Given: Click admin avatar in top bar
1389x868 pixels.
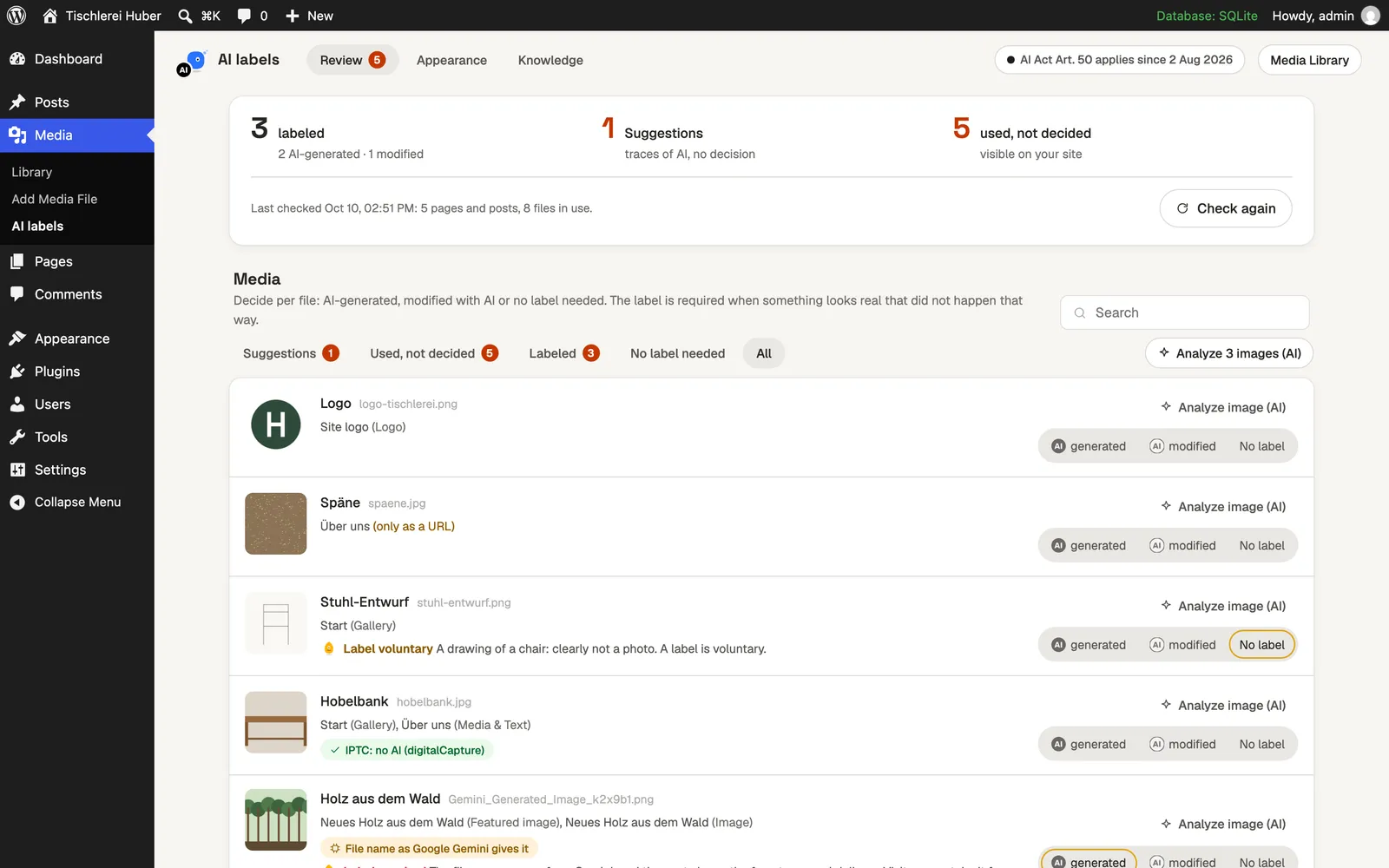Looking at the screenshot, I should (x=1371, y=16).
